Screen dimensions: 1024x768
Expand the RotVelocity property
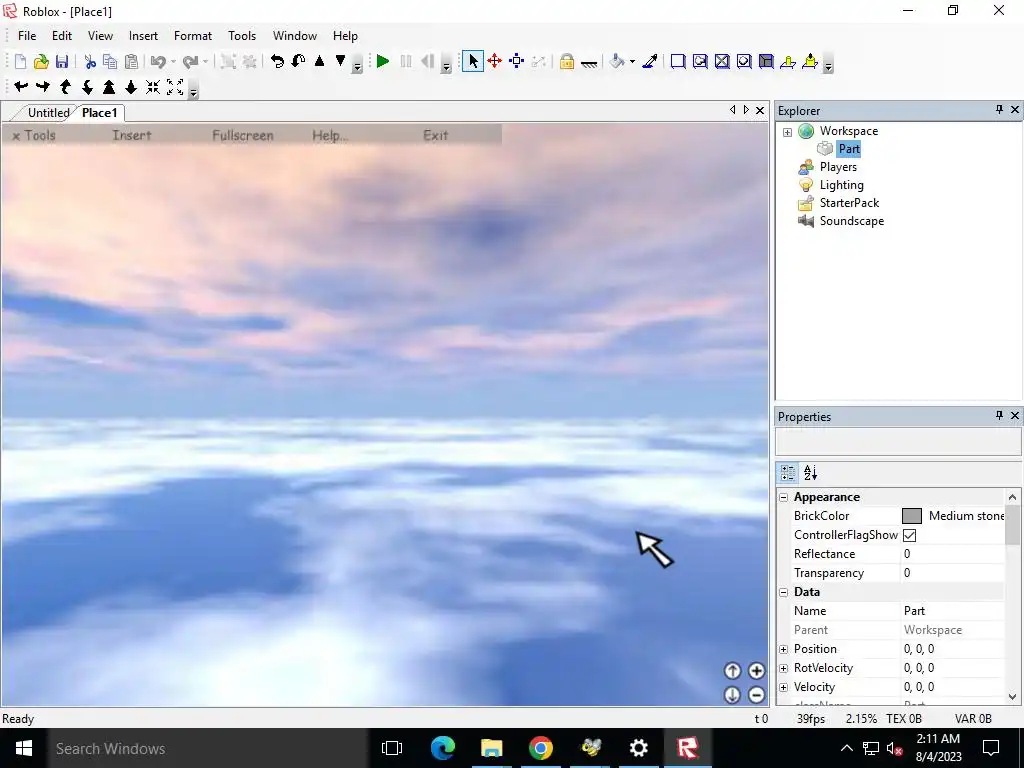[784, 668]
